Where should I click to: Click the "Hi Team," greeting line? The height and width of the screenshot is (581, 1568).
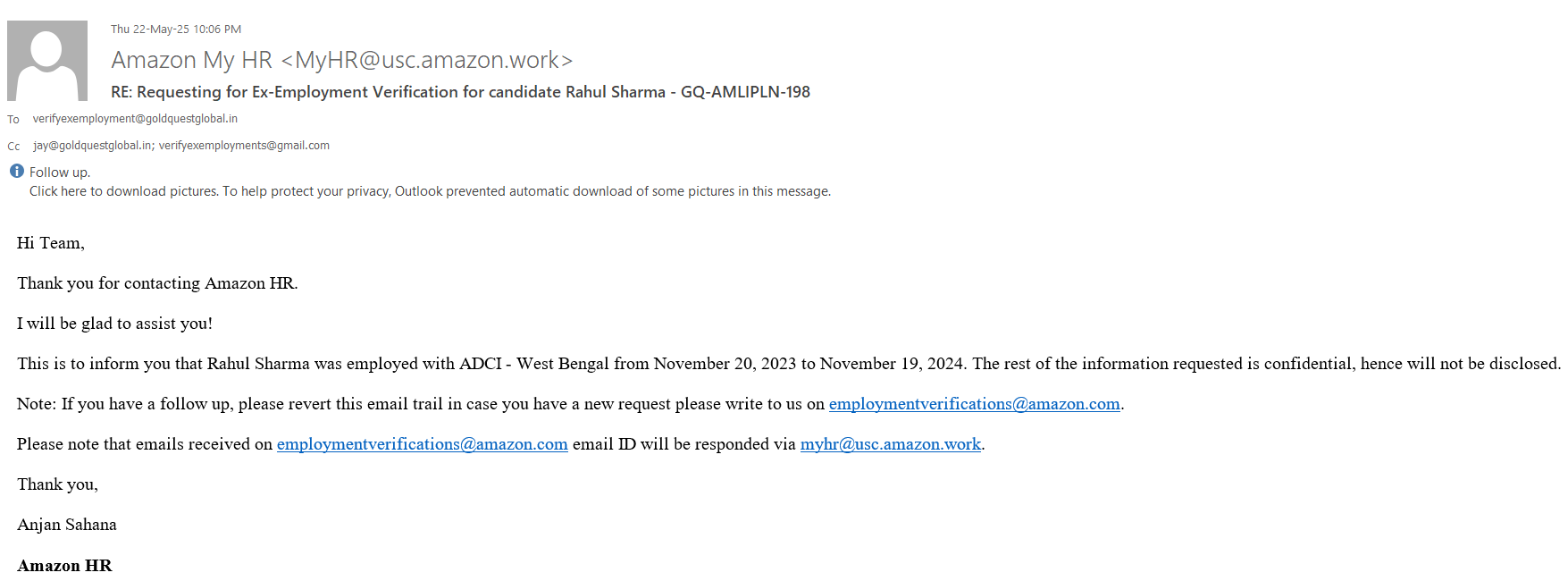pos(51,243)
